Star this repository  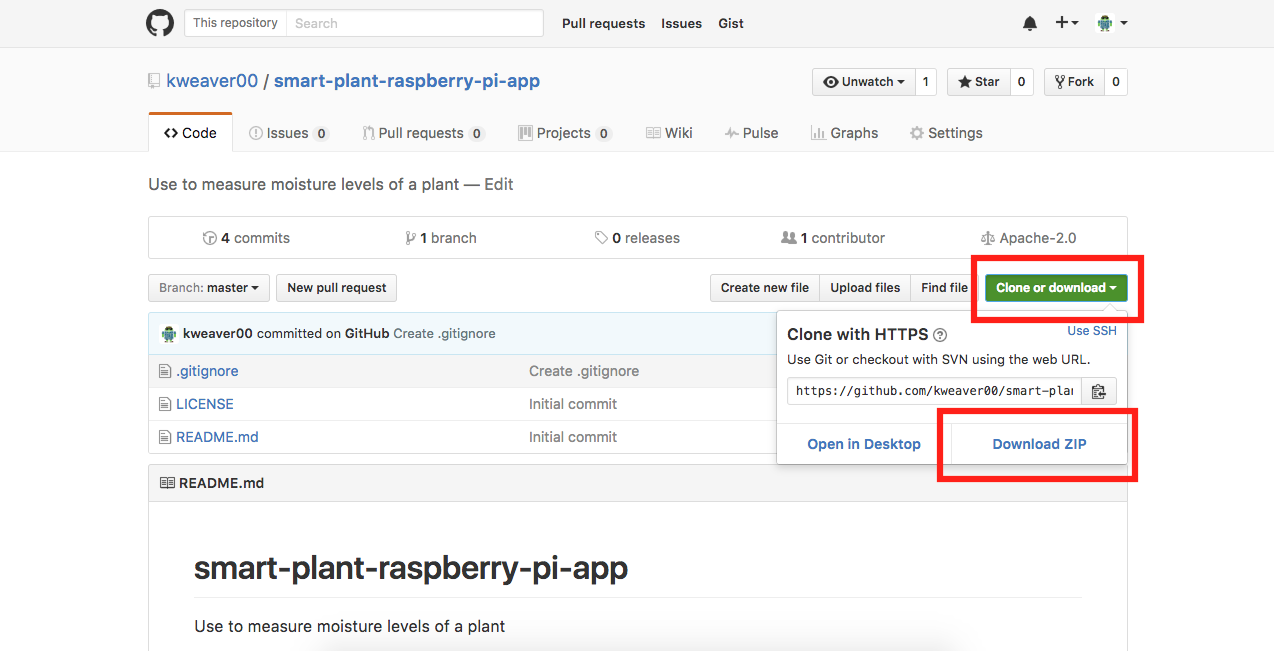(x=978, y=82)
